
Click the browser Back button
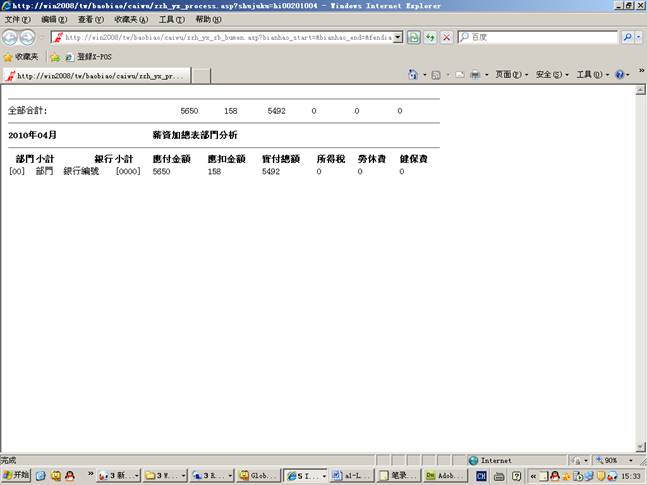[11, 37]
